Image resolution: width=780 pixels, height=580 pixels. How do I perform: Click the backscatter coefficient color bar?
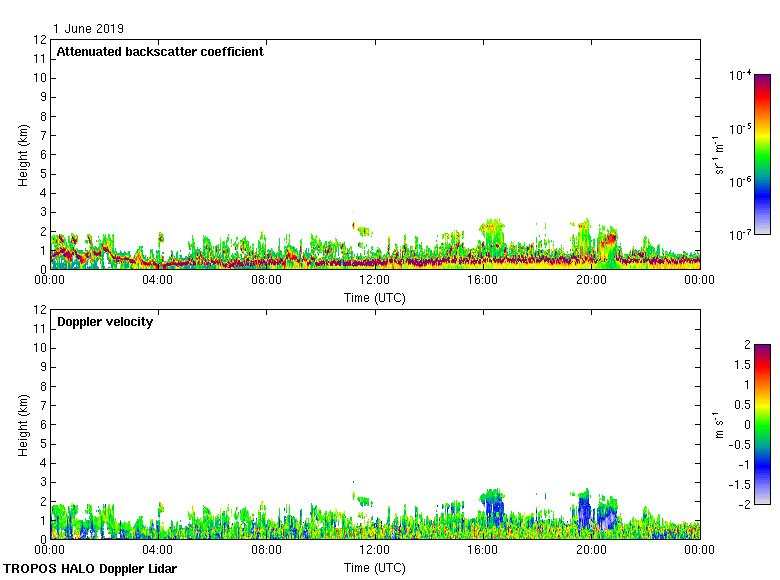(x=762, y=154)
